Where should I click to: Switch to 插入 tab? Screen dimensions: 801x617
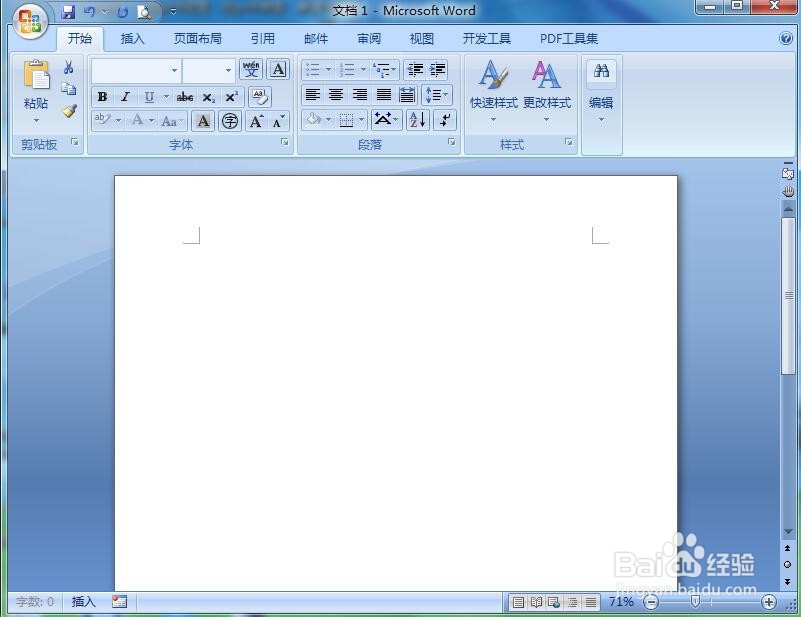132,39
